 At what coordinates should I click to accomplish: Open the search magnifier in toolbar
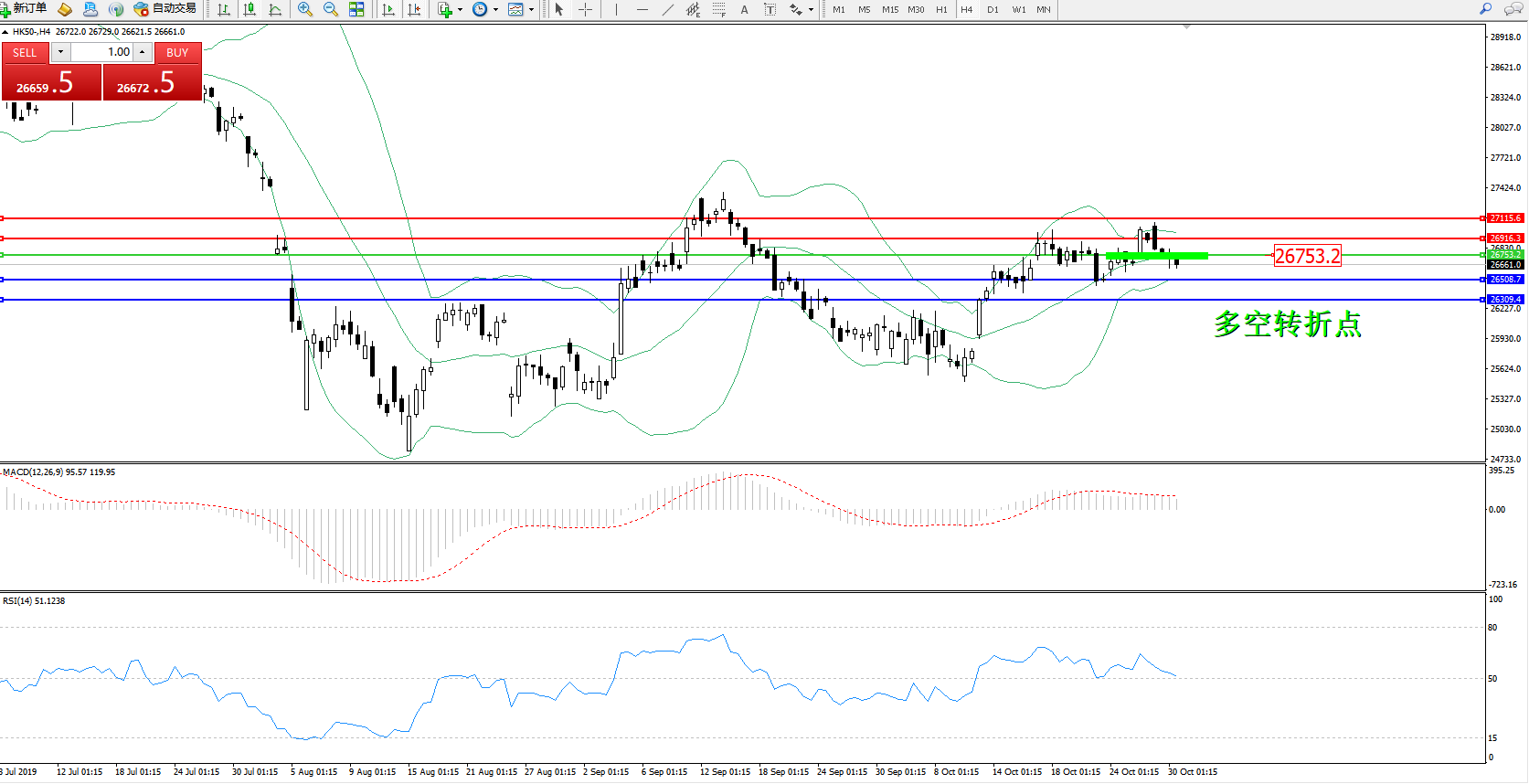pos(1485,9)
